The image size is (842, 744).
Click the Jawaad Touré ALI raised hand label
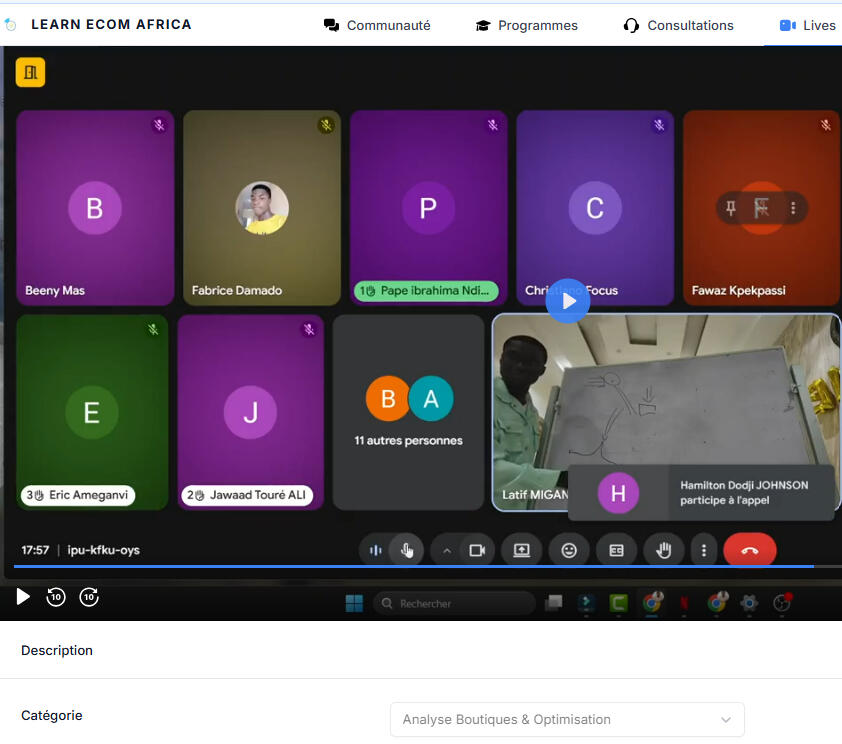pos(247,495)
